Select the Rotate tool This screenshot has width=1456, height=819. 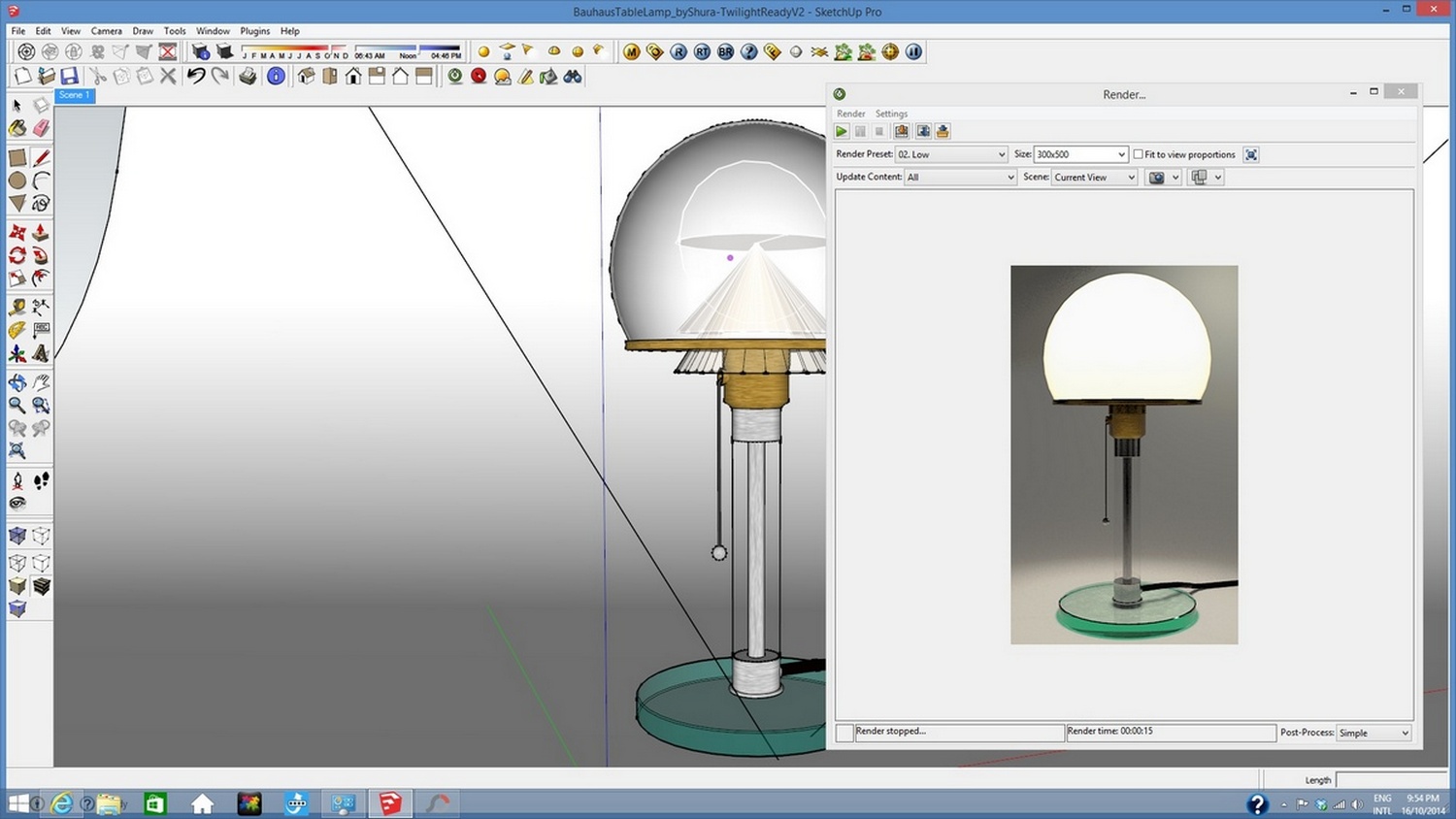17,255
